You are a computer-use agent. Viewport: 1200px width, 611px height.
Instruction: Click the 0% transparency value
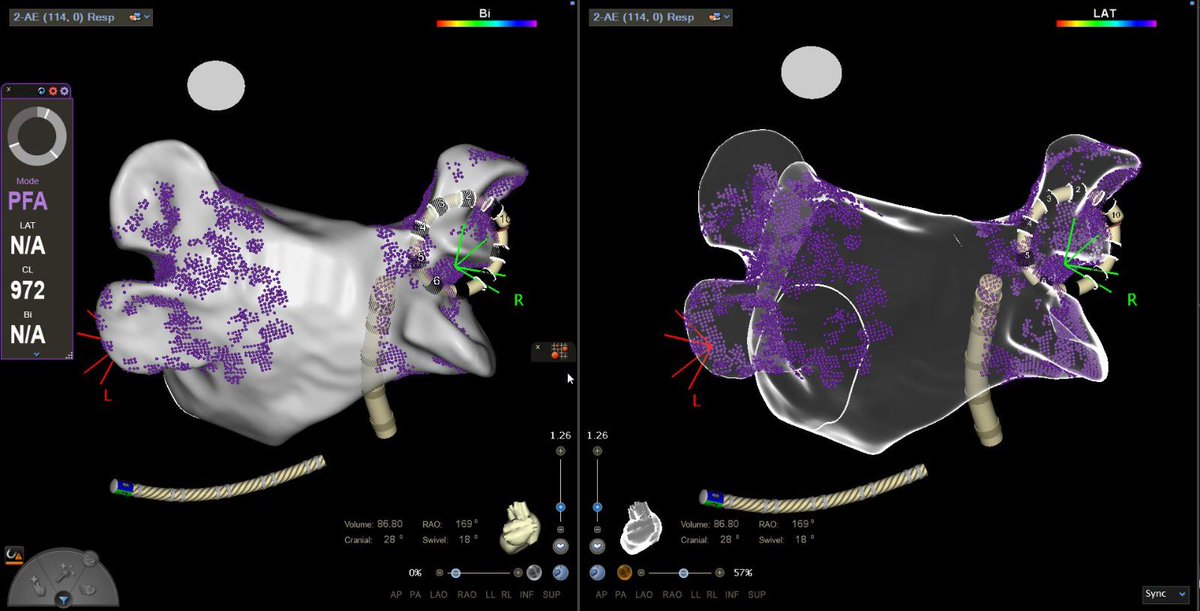[x=414, y=573]
